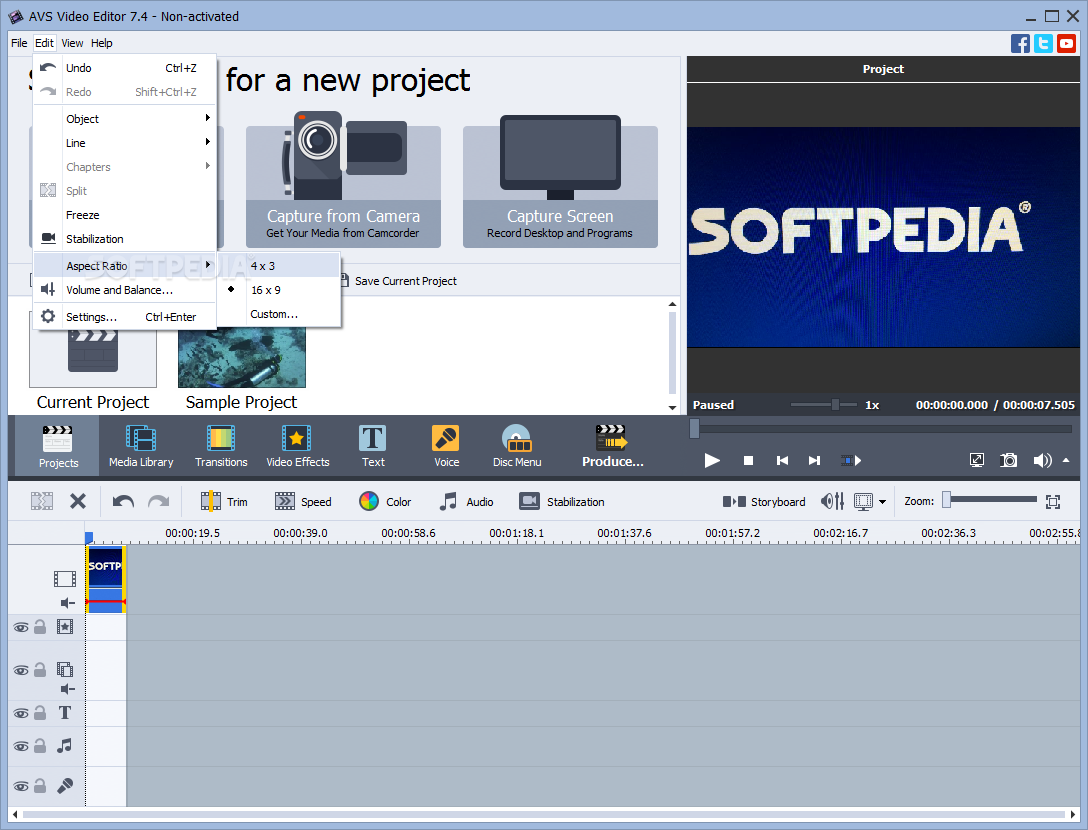The image size is (1088, 830).
Task: Lock the video effects track
Action: [x=40, y=627]
